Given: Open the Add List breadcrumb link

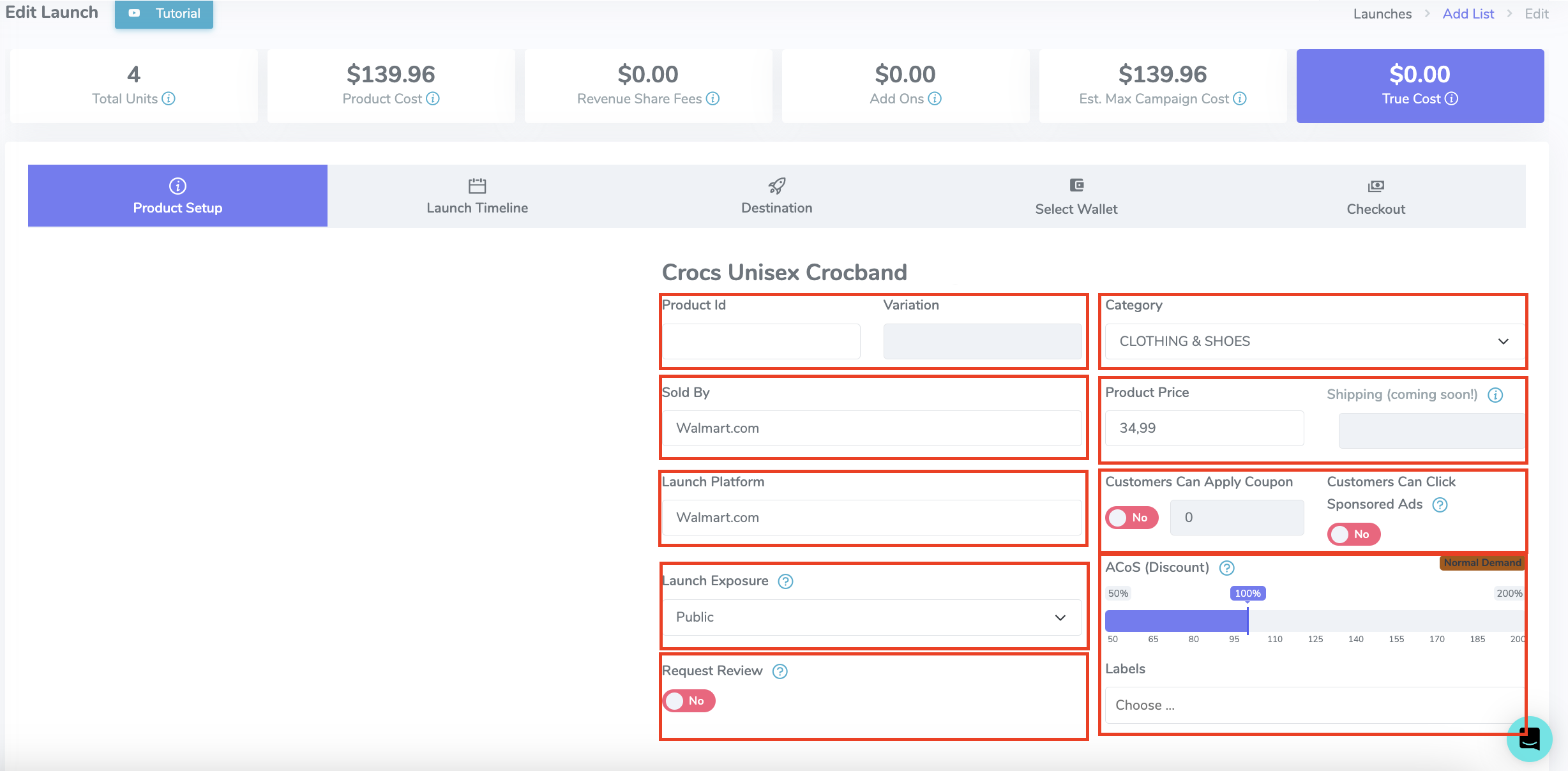Looking at the screenshot, I should pos(1468,14).
